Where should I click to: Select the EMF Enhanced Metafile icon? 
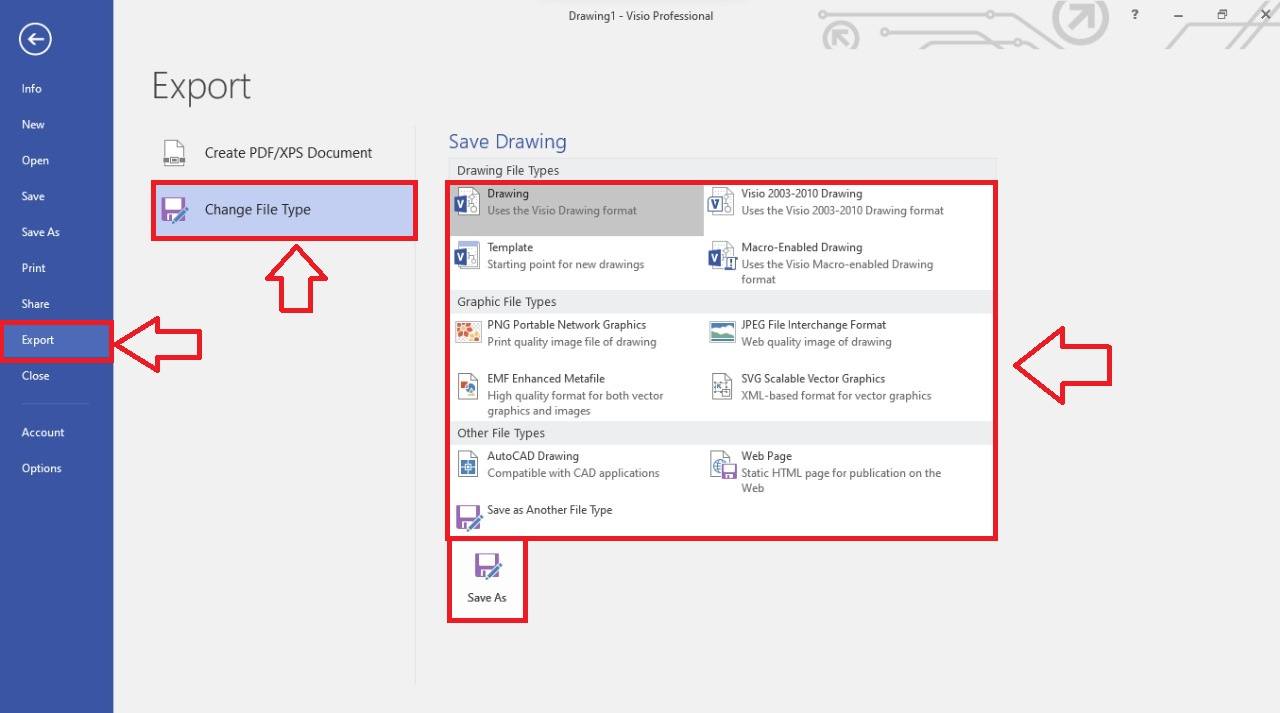point(467,386)
